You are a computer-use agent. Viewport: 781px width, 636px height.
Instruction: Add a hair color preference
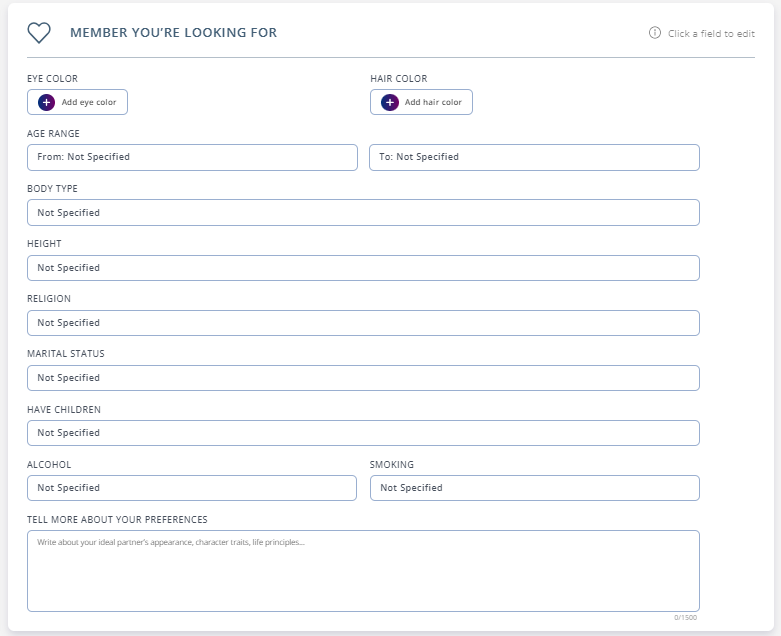pos(421,102)
